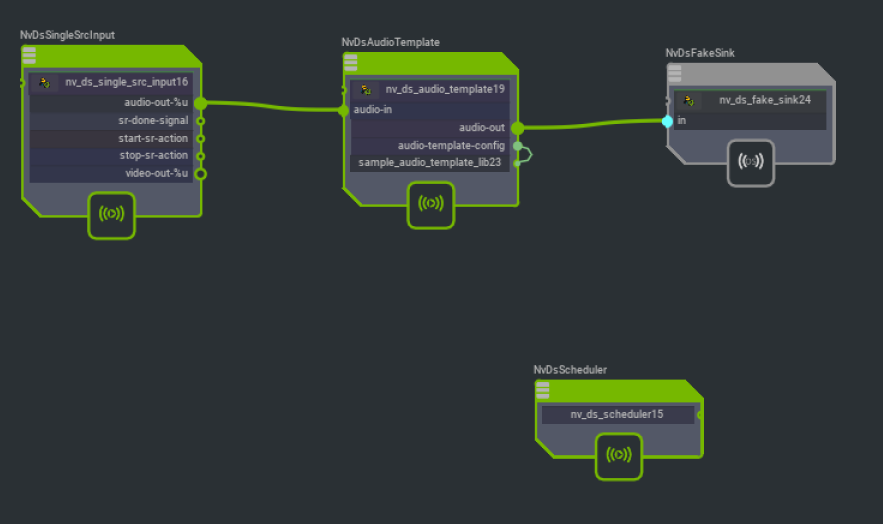883x524 pixels.
Task: Click the NvDsAudioTemplate node's broadcast icon
Action: (431, 204)
